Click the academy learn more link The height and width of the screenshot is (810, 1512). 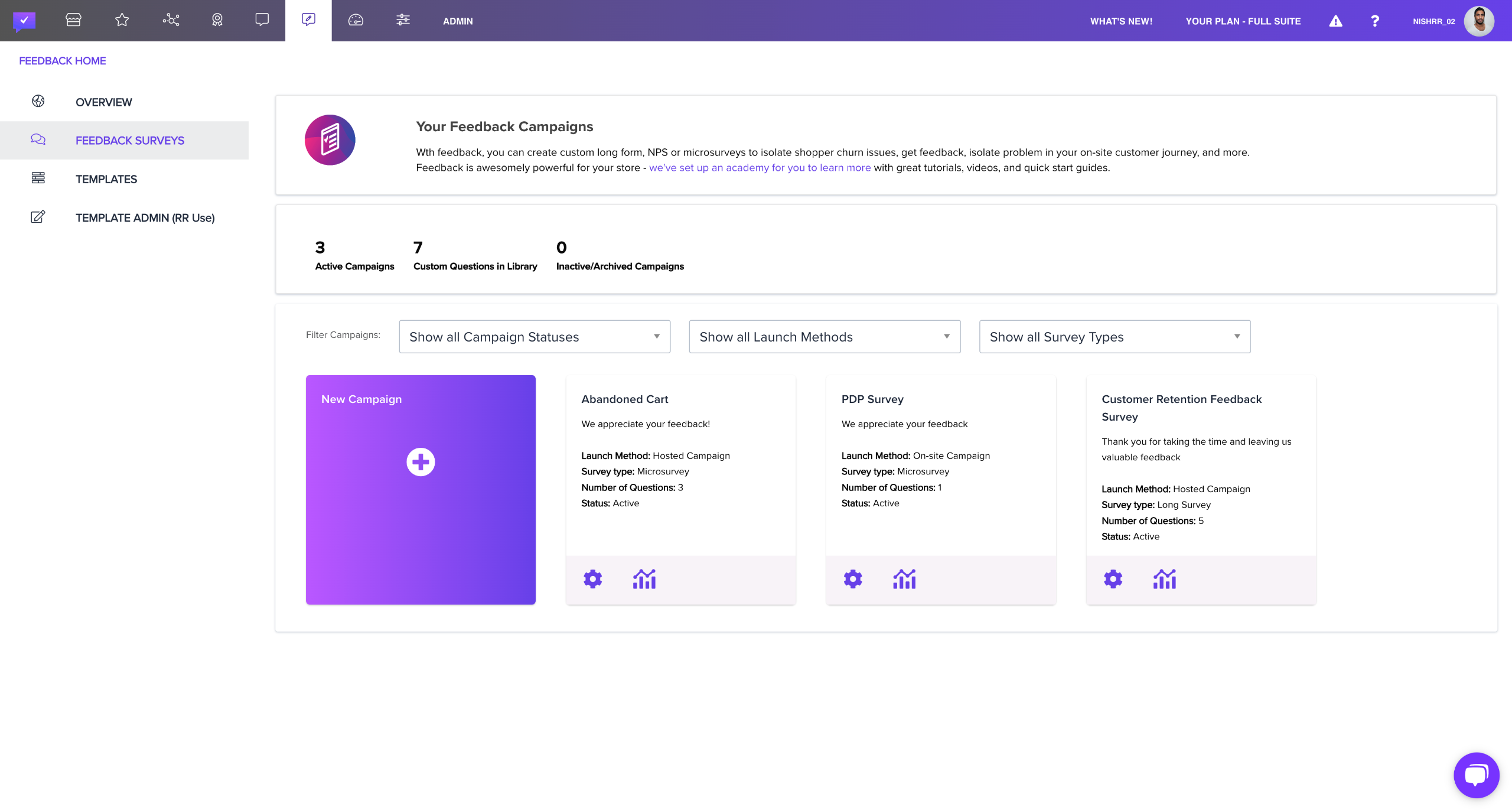(760, 168)
